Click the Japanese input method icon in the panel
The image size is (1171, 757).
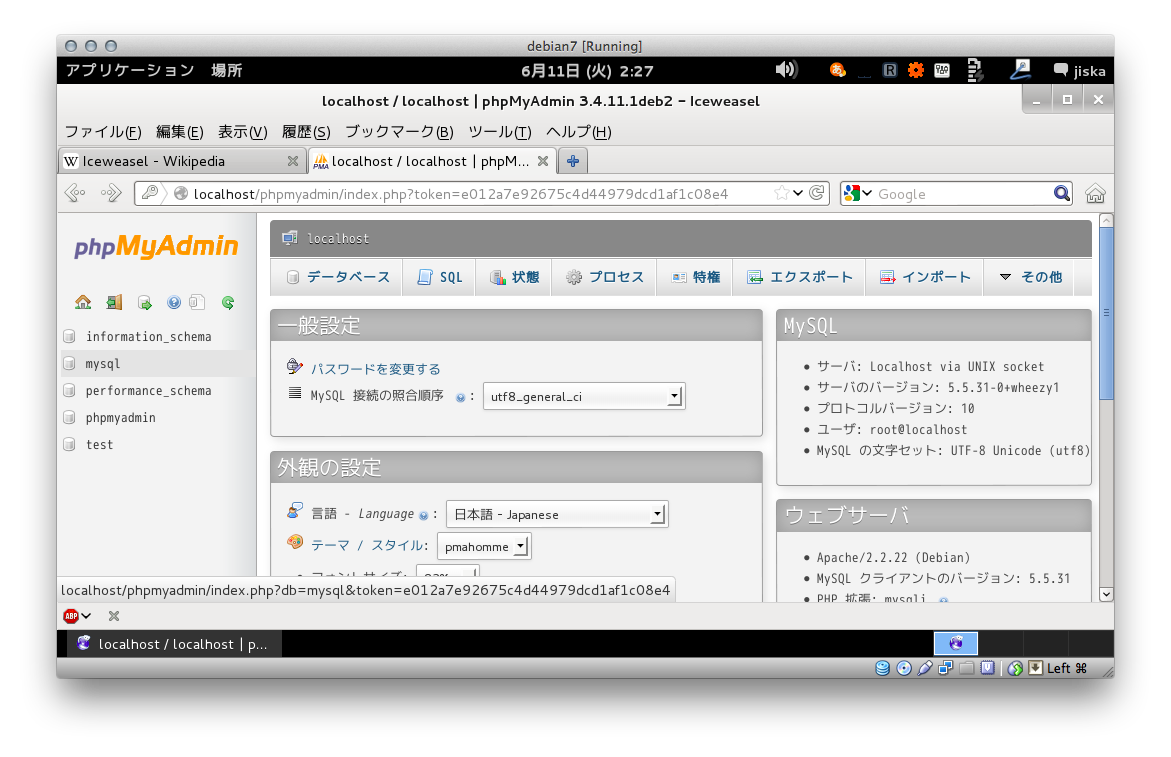click(x=838, y=70)
